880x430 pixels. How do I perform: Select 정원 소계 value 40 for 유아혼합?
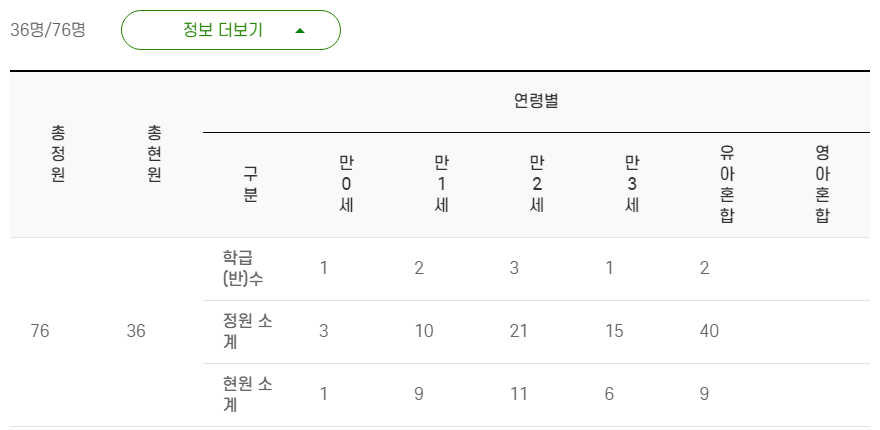(x=709, y=331)
